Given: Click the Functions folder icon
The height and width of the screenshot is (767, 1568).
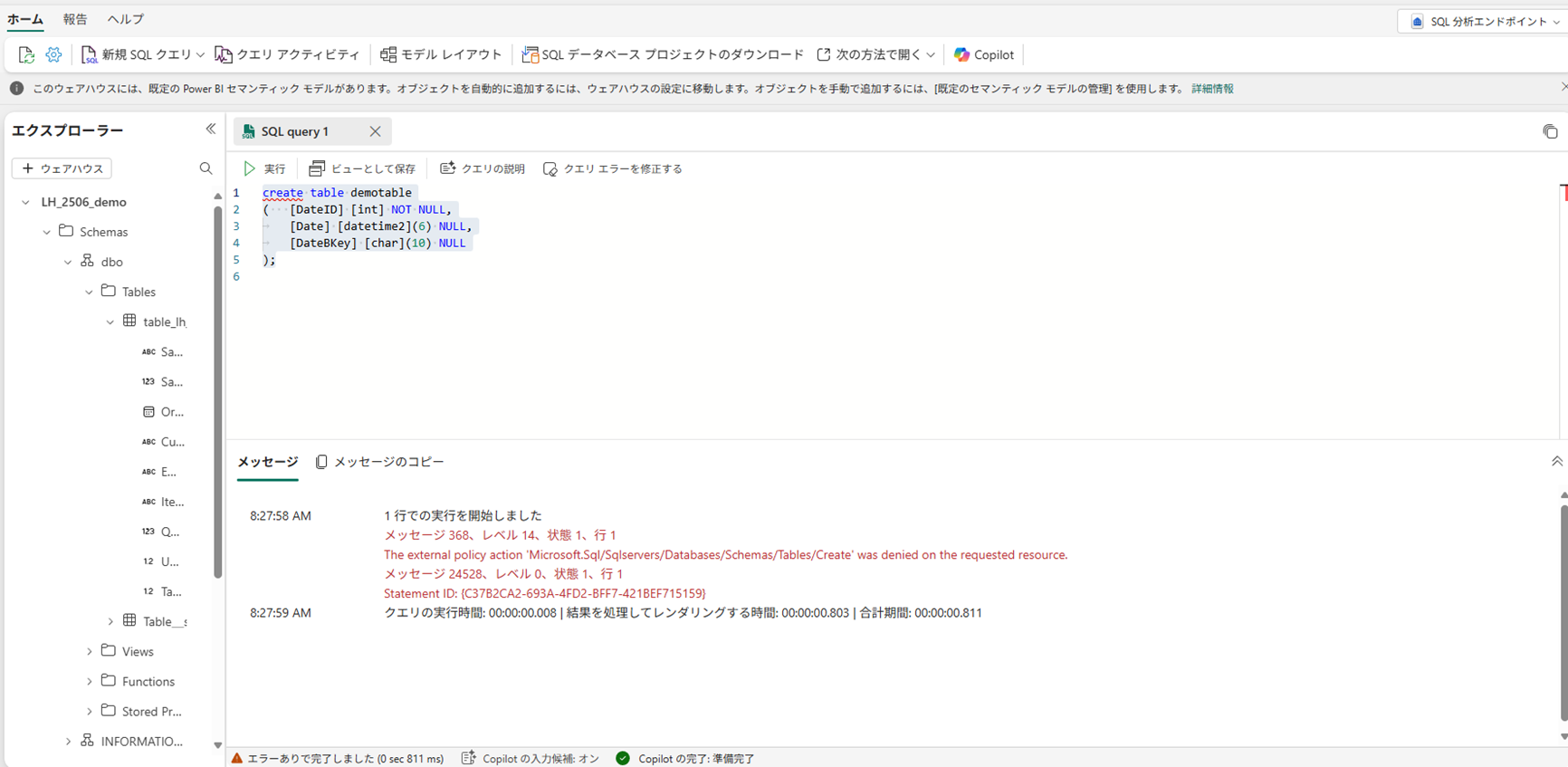Looking at the screenshot, I should click(x=109, y=681).
